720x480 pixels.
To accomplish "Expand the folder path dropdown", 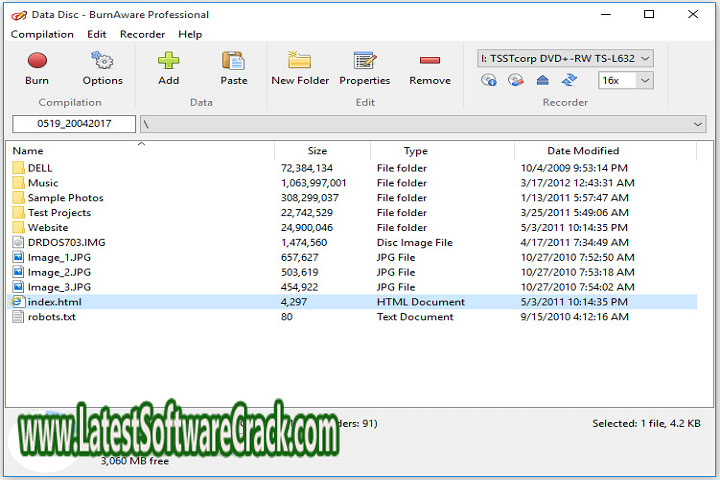I will [x=697, y=124].
